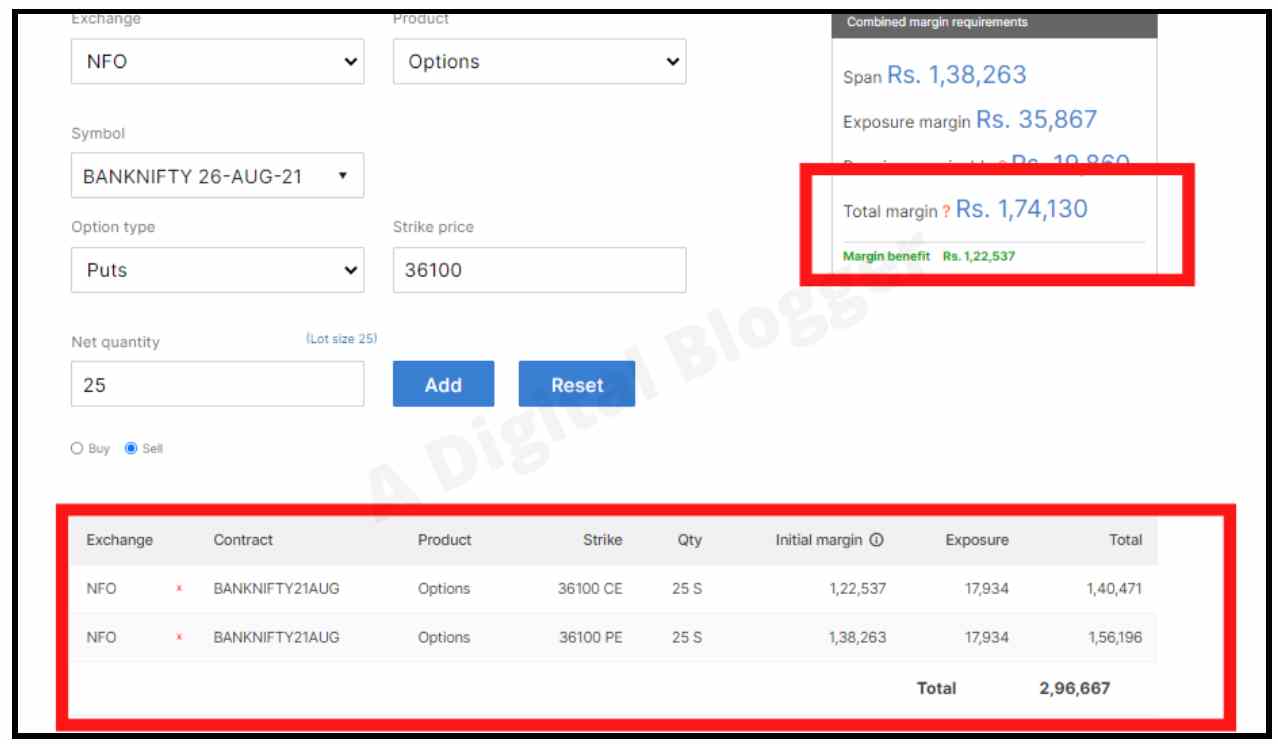Click the Contract column header
Image resolution: width=1278 pixels, height=744 pixels.
(243, 540)
